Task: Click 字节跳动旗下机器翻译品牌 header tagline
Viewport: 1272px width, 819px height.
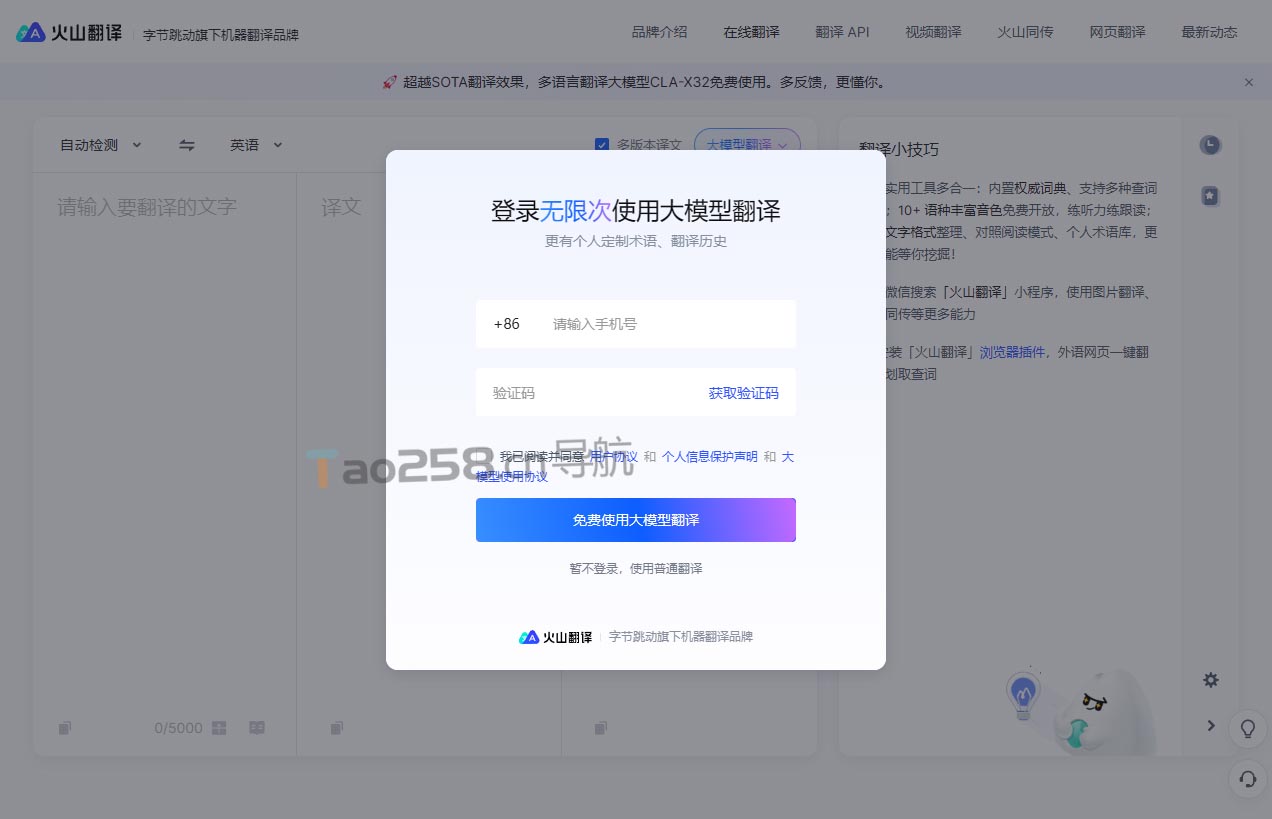Action: click(x=221, y=35)
